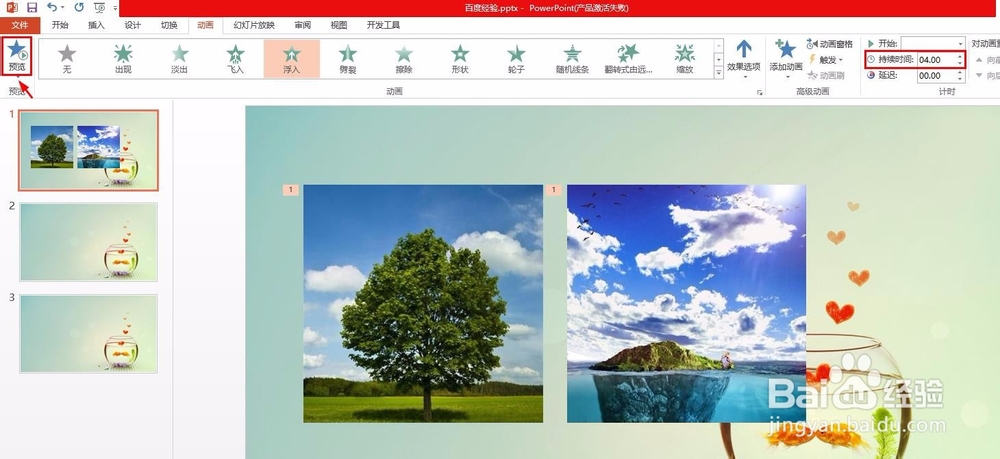Start slideshow from the quick access toolbar
The image size is (1000, 459).
click(x=99, y=8)
